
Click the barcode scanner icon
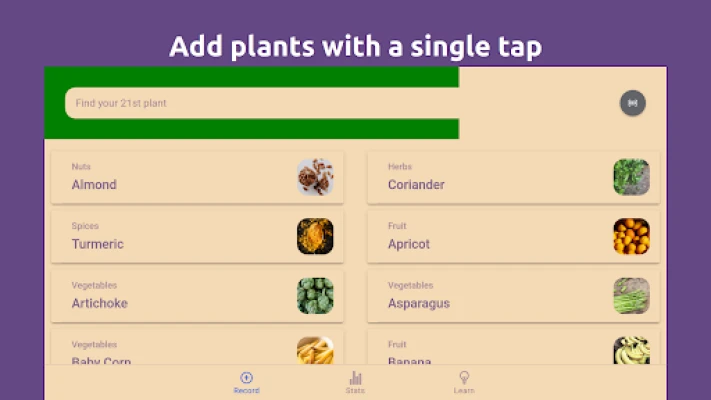pyautogui.click(x=632, y=102)
